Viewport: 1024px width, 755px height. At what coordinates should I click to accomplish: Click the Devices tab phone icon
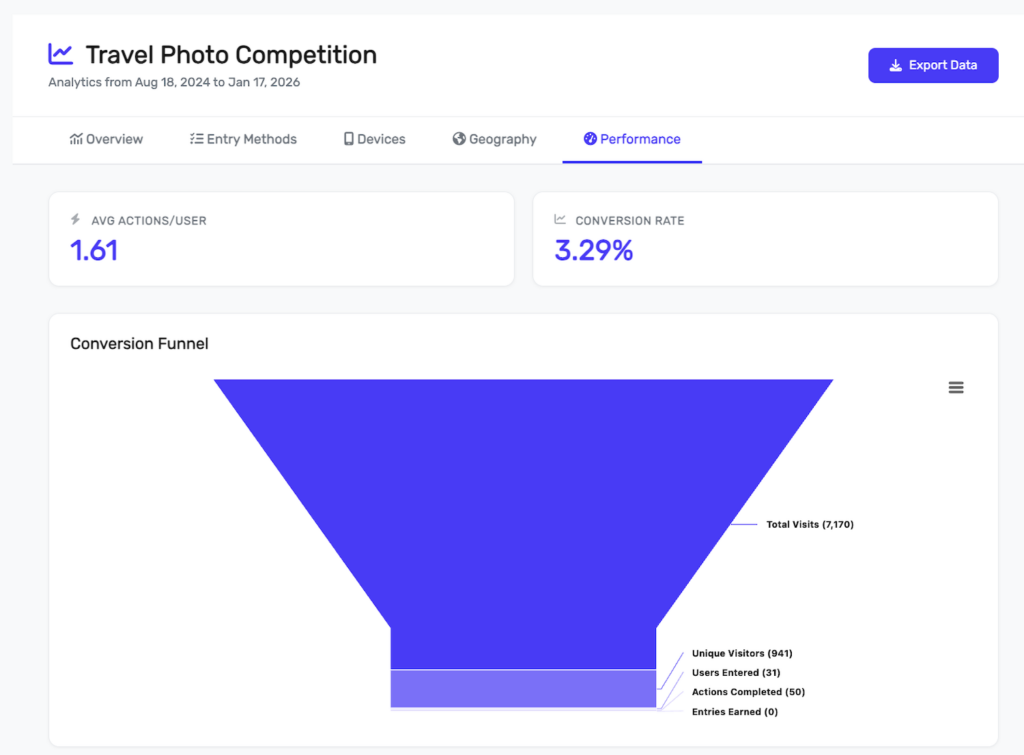coord(349,139)
